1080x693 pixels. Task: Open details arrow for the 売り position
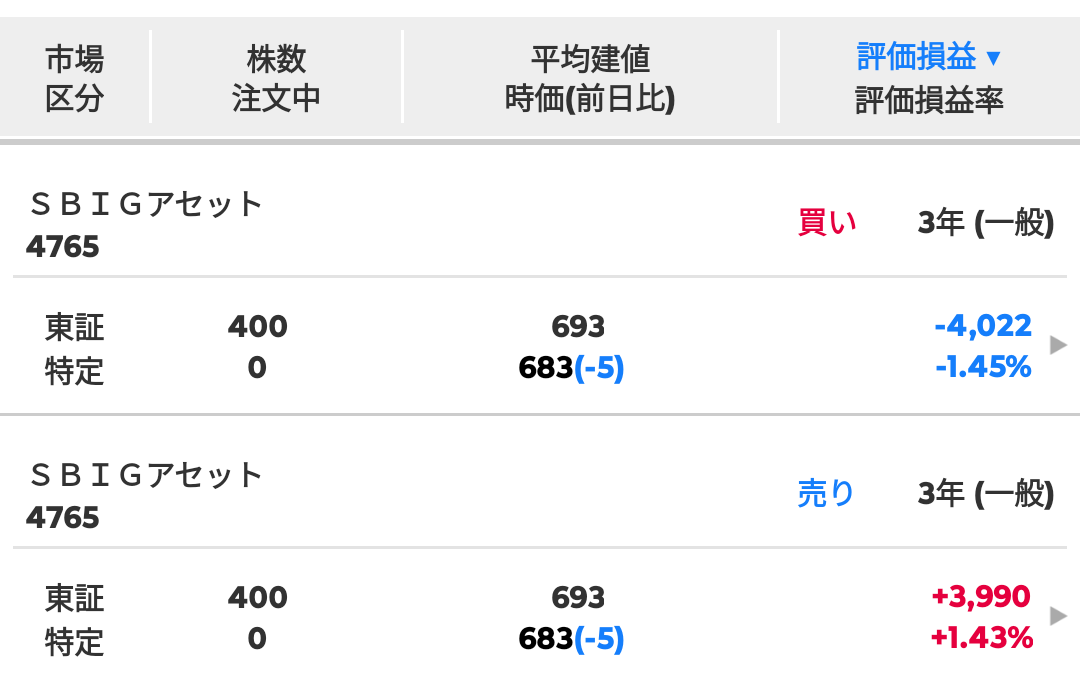[1058, 616]
